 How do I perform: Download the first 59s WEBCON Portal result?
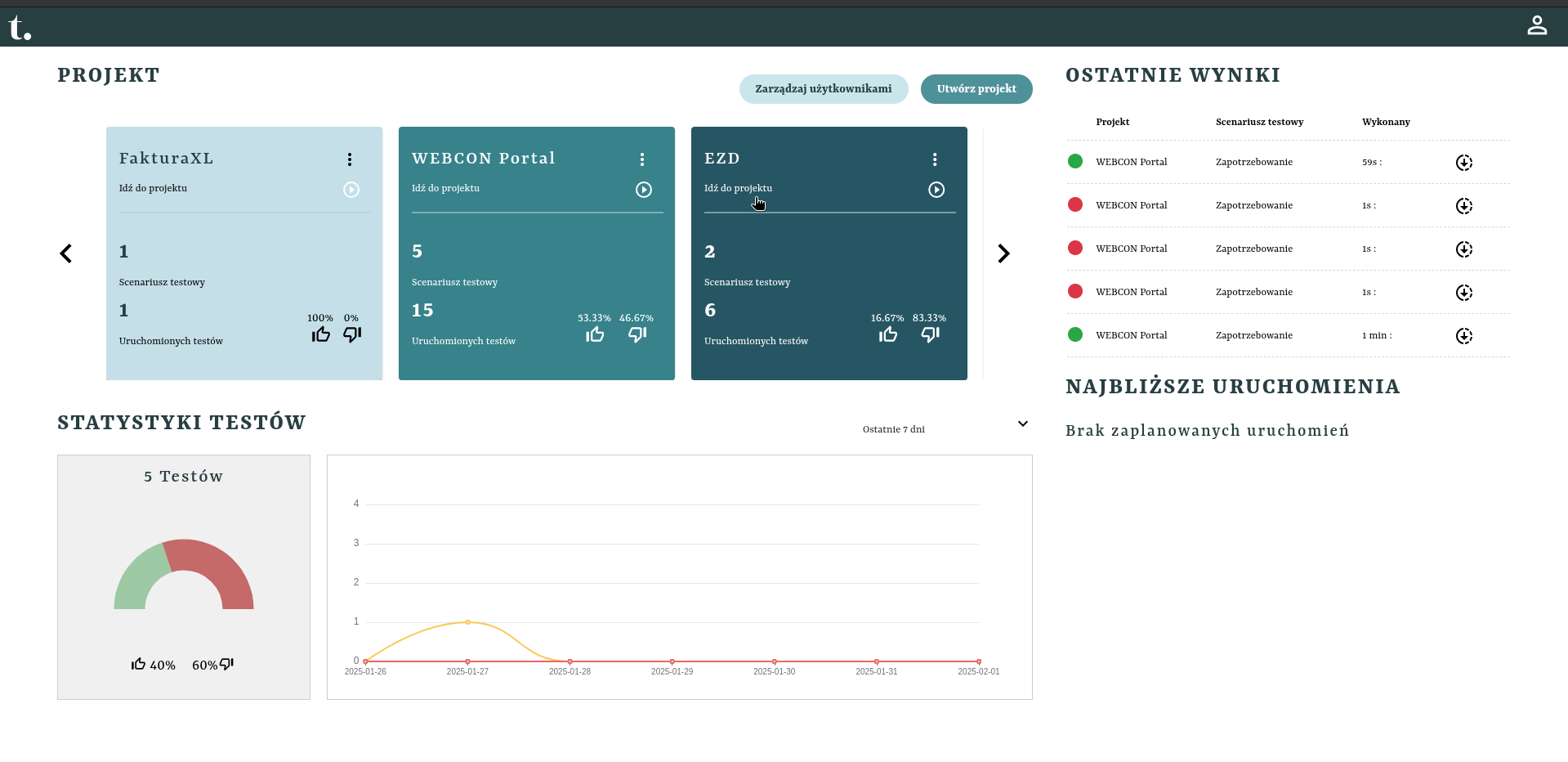click(1463, 163)
